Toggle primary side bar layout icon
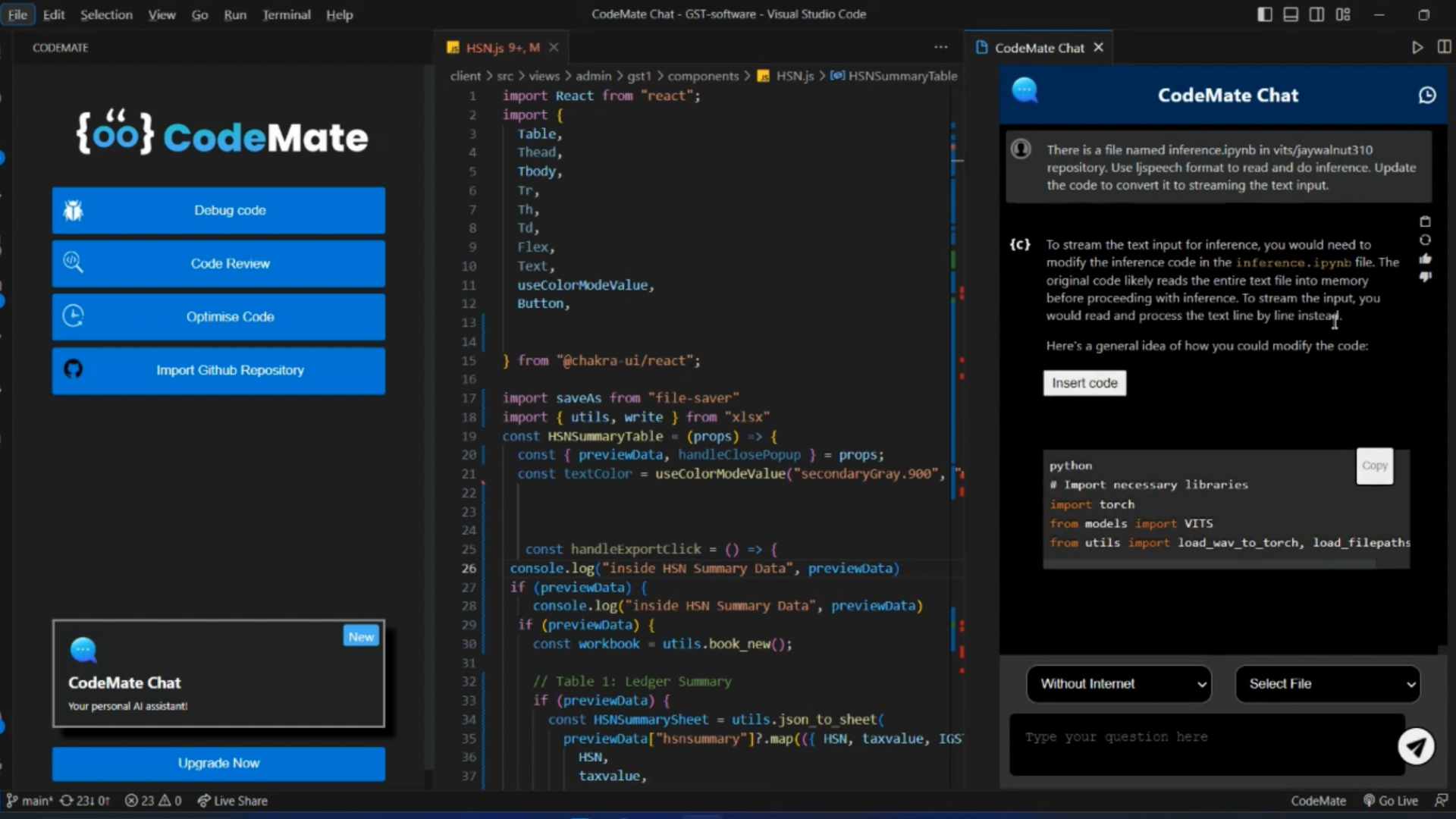The width and height of the screenshot is (1456, 819). pos(1264,14)
